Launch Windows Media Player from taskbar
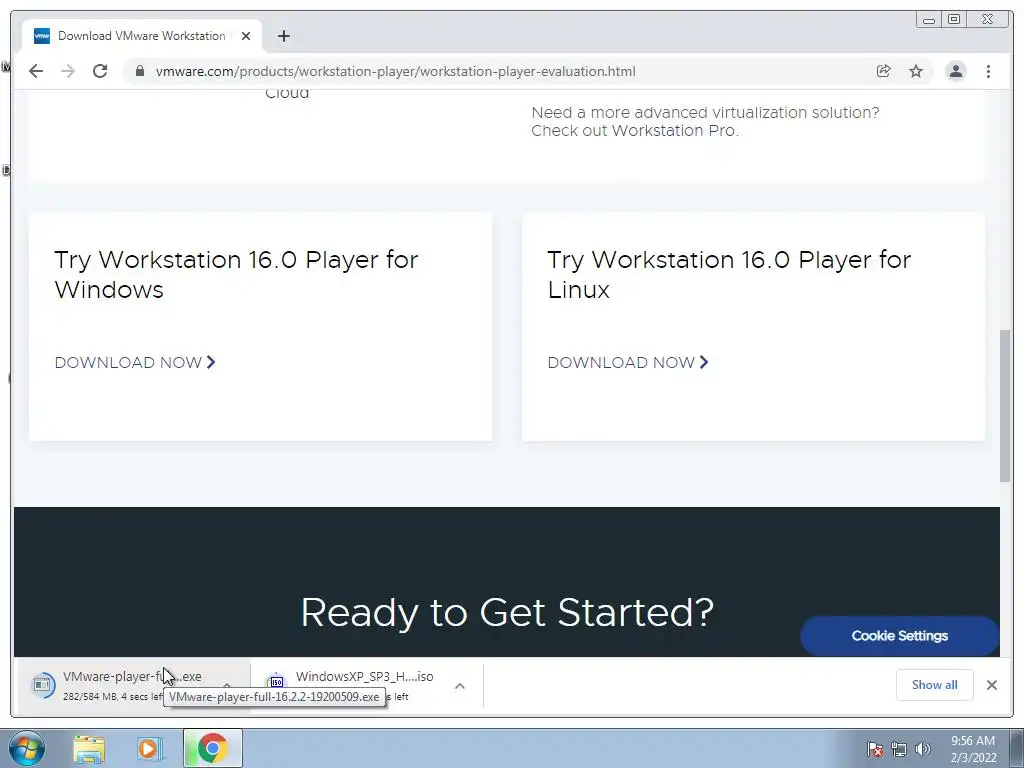 click(x=150, y=749)
